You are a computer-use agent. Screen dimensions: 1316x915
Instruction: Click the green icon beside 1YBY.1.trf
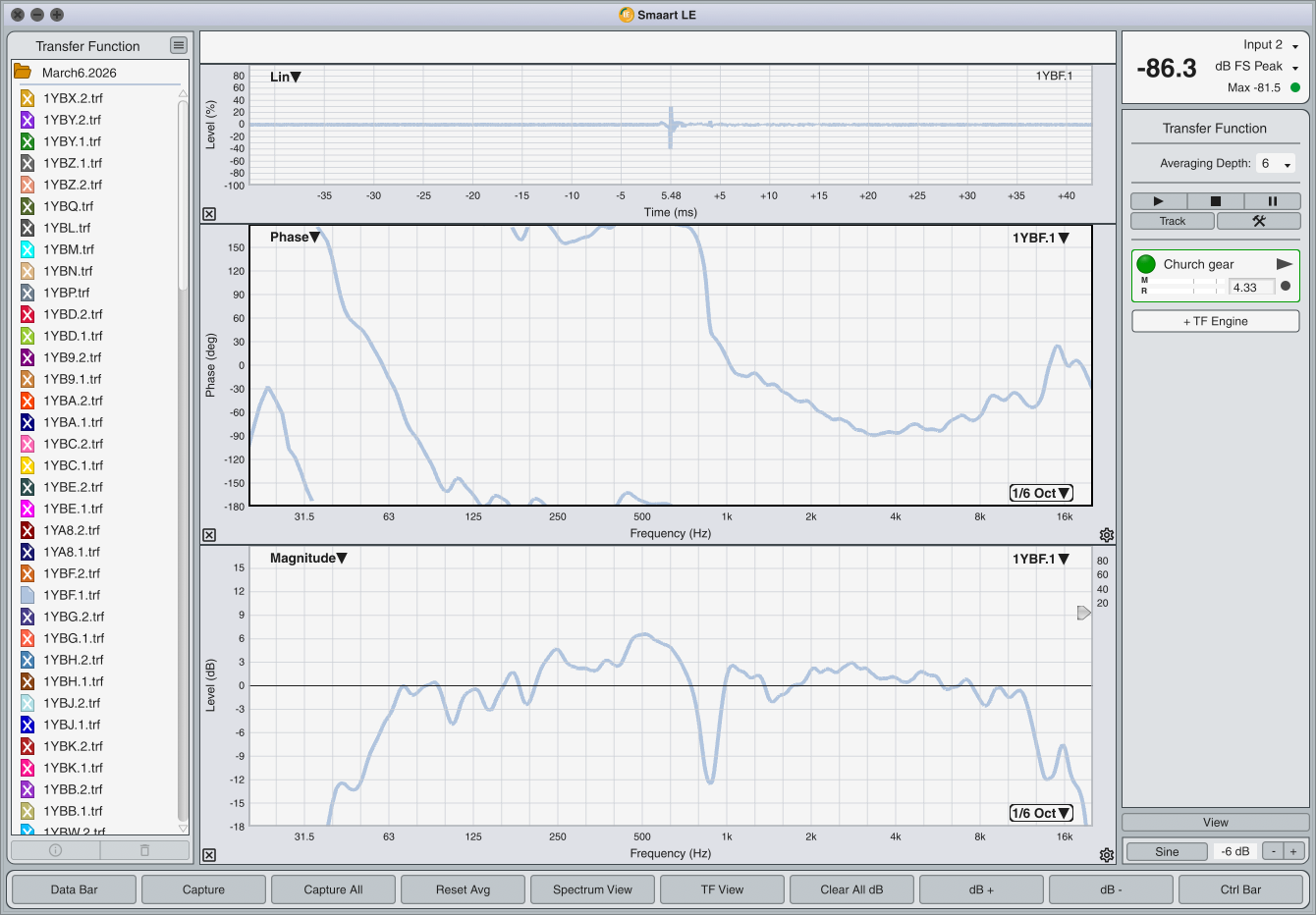point(27,141)
